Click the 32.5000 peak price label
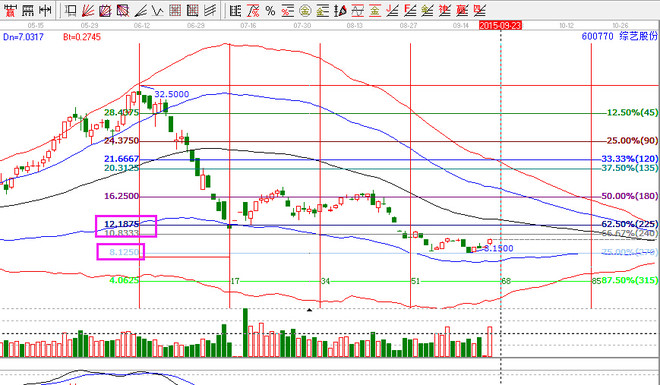660x385 pixels. tap(172, 94)
